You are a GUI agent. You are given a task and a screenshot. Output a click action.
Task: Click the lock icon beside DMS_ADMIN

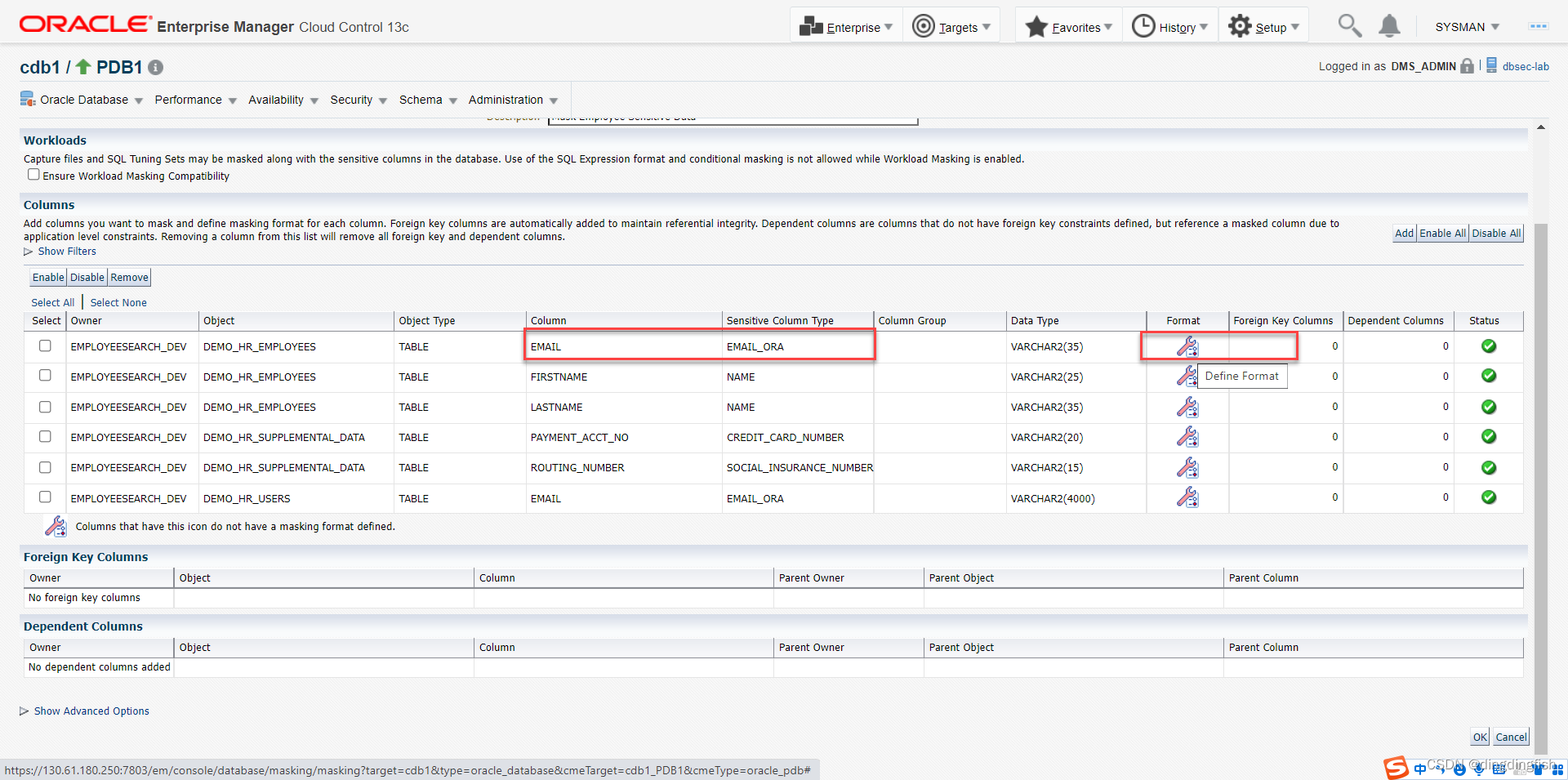(x=1468, y=66)
